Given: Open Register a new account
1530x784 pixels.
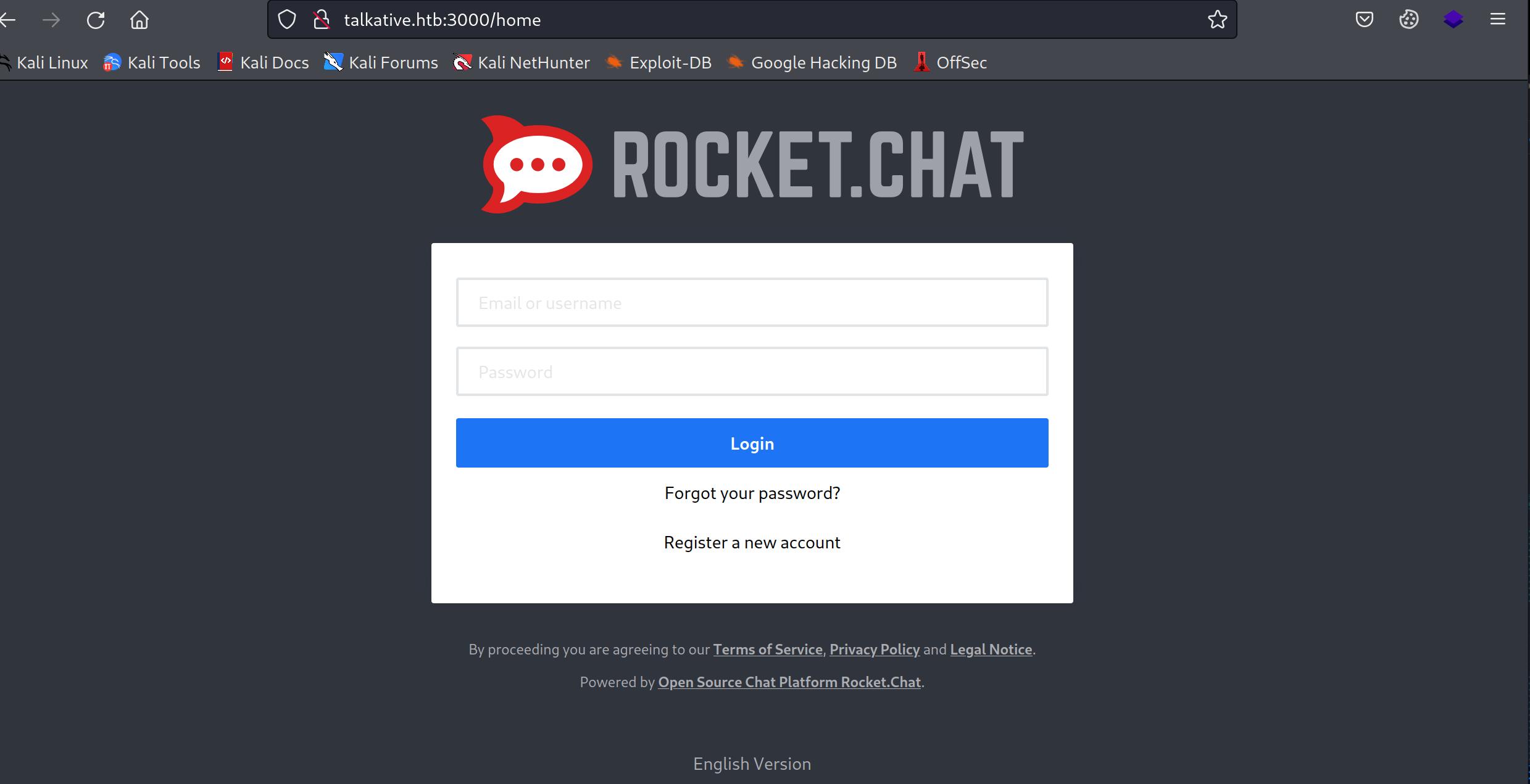Looking at the screenshot, I should (752, 542).
